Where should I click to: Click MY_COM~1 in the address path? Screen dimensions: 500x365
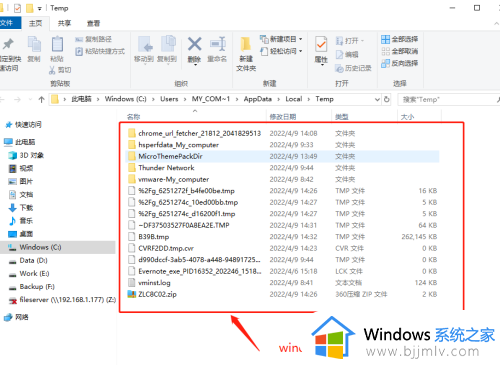click(x=211, y=99)
